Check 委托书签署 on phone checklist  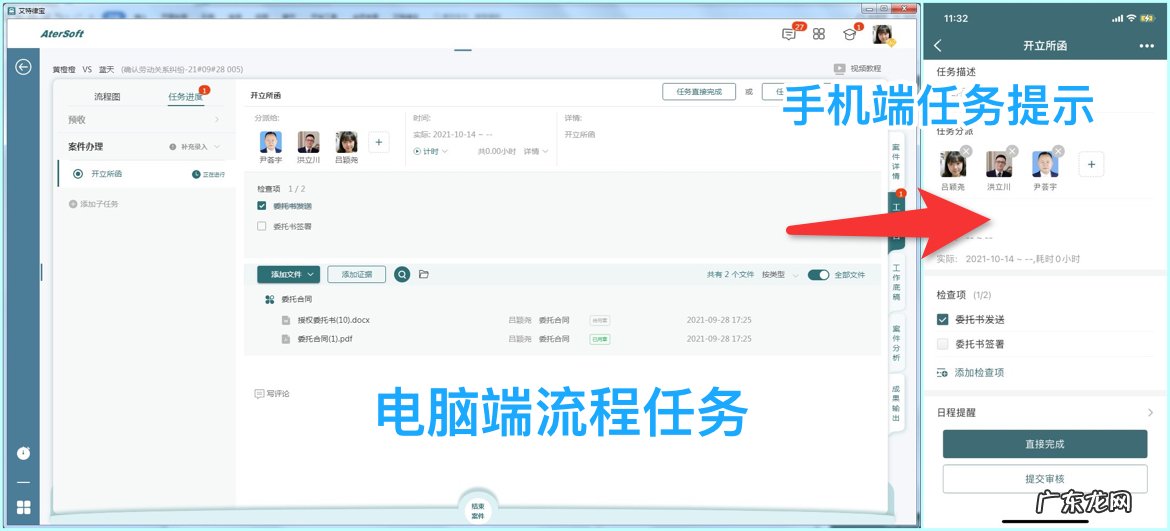point(942,345)
